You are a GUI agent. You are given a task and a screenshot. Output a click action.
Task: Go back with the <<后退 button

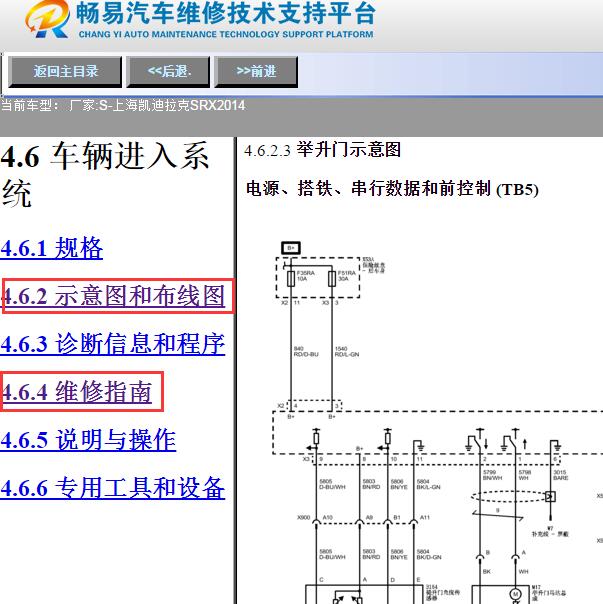click(168, 72)
